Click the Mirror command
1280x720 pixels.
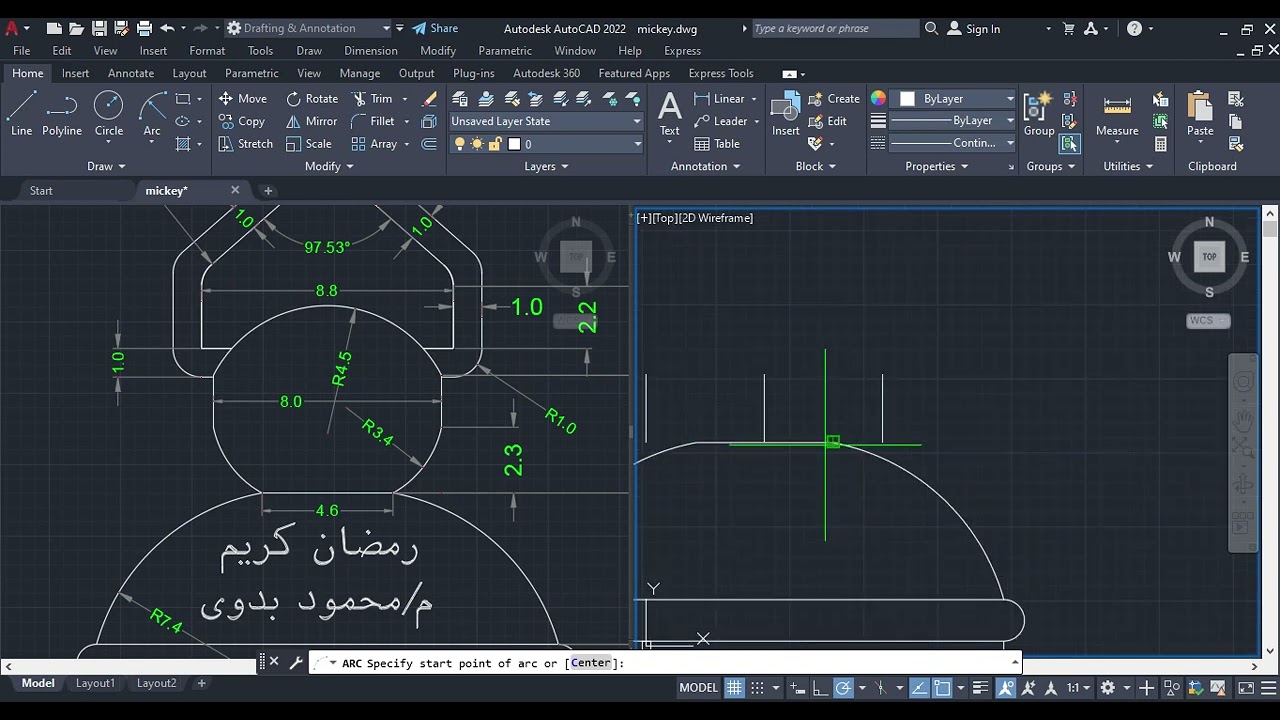click(x=312, y=121)
